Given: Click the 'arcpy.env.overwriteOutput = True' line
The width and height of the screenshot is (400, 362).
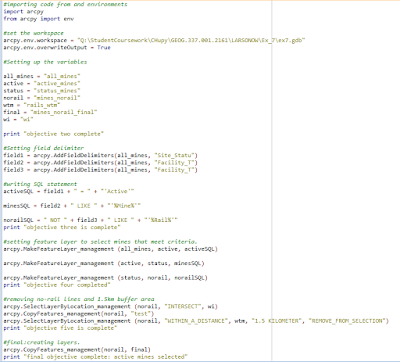Looking at the screenshot, I should 57,48.
